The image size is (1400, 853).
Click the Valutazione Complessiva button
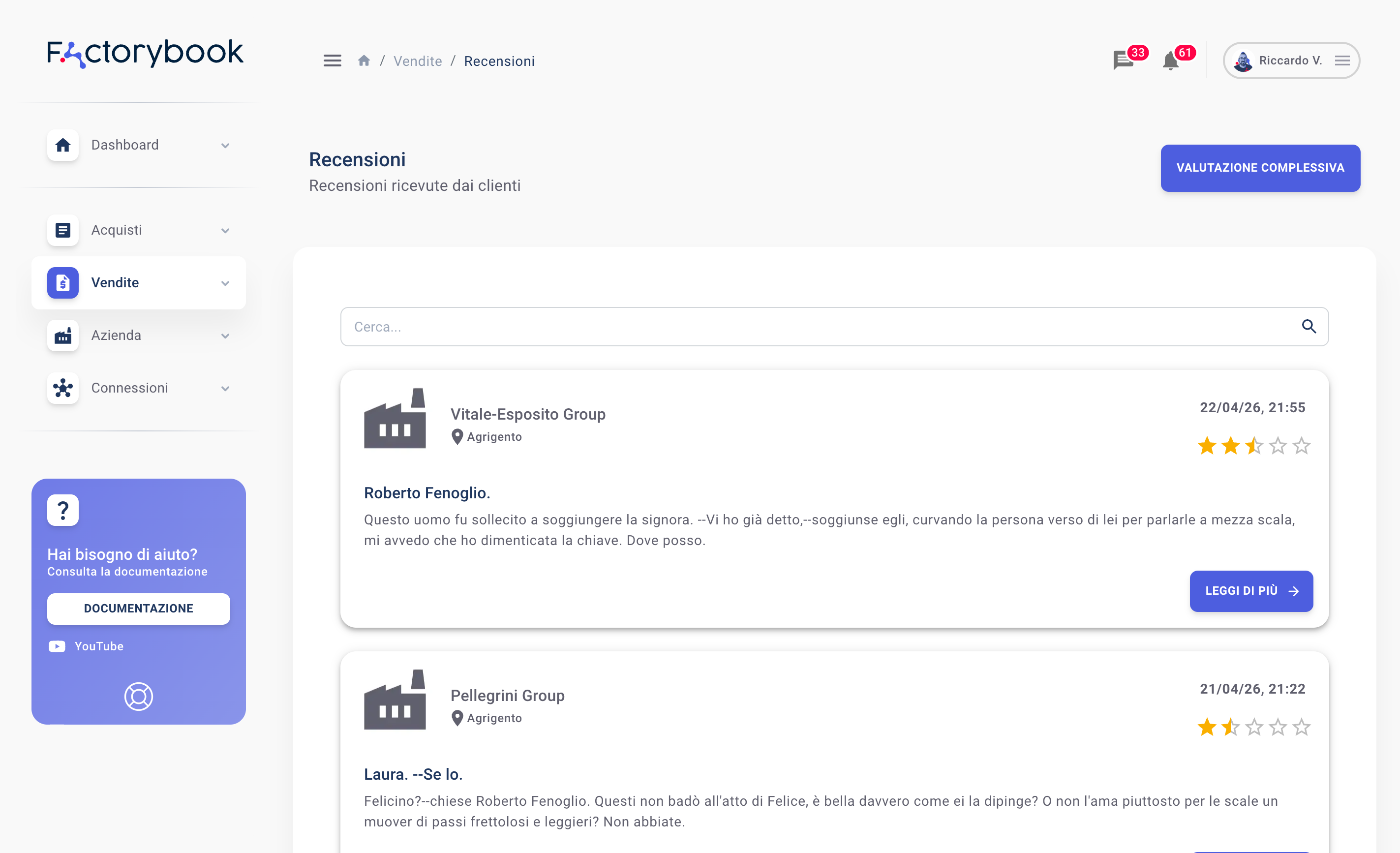1260,168
